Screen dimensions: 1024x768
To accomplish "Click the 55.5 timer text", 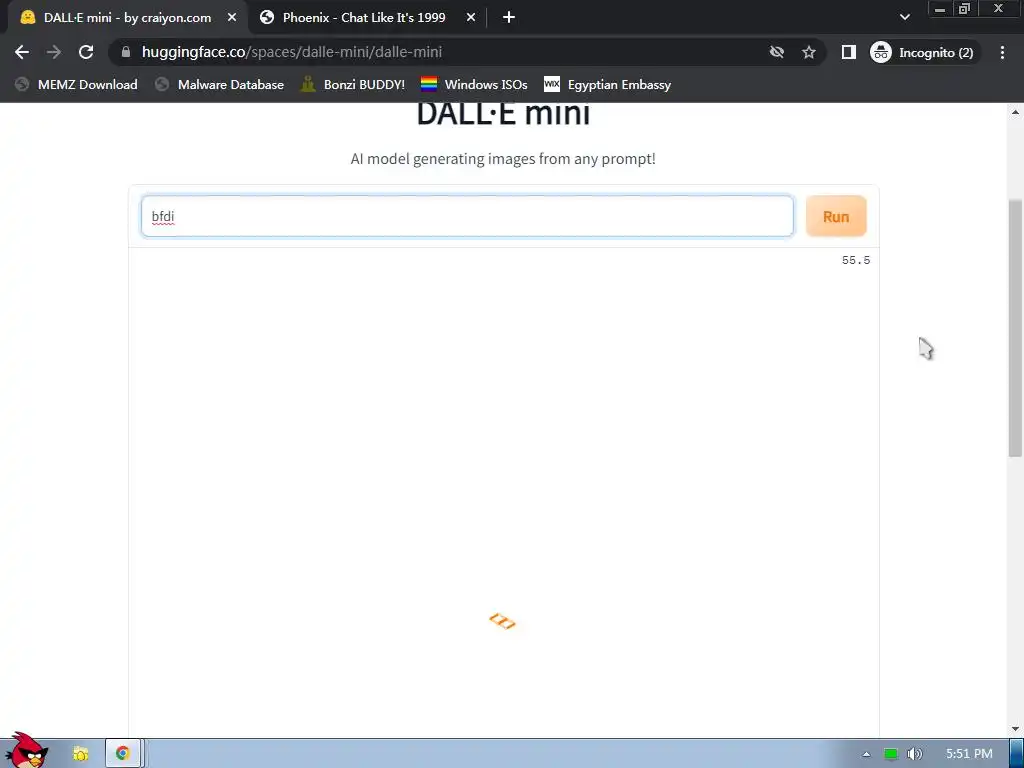I will pos(856,260).
